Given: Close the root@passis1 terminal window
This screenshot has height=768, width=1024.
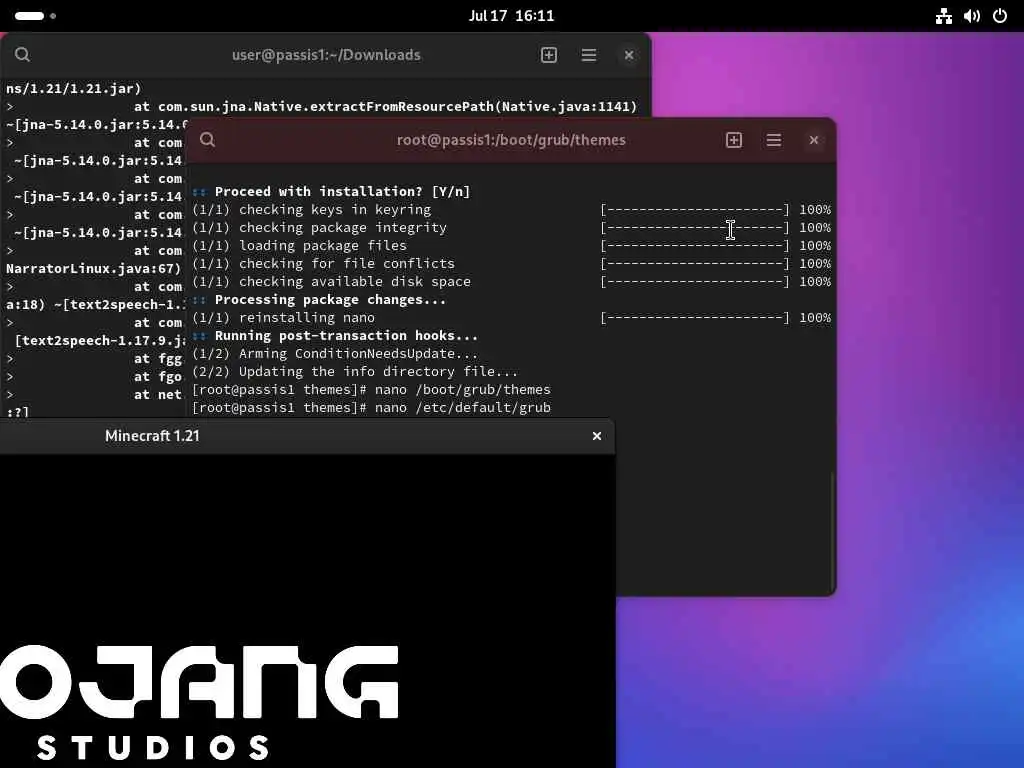Looking at the screenshot, I should [x=814, y=140].
